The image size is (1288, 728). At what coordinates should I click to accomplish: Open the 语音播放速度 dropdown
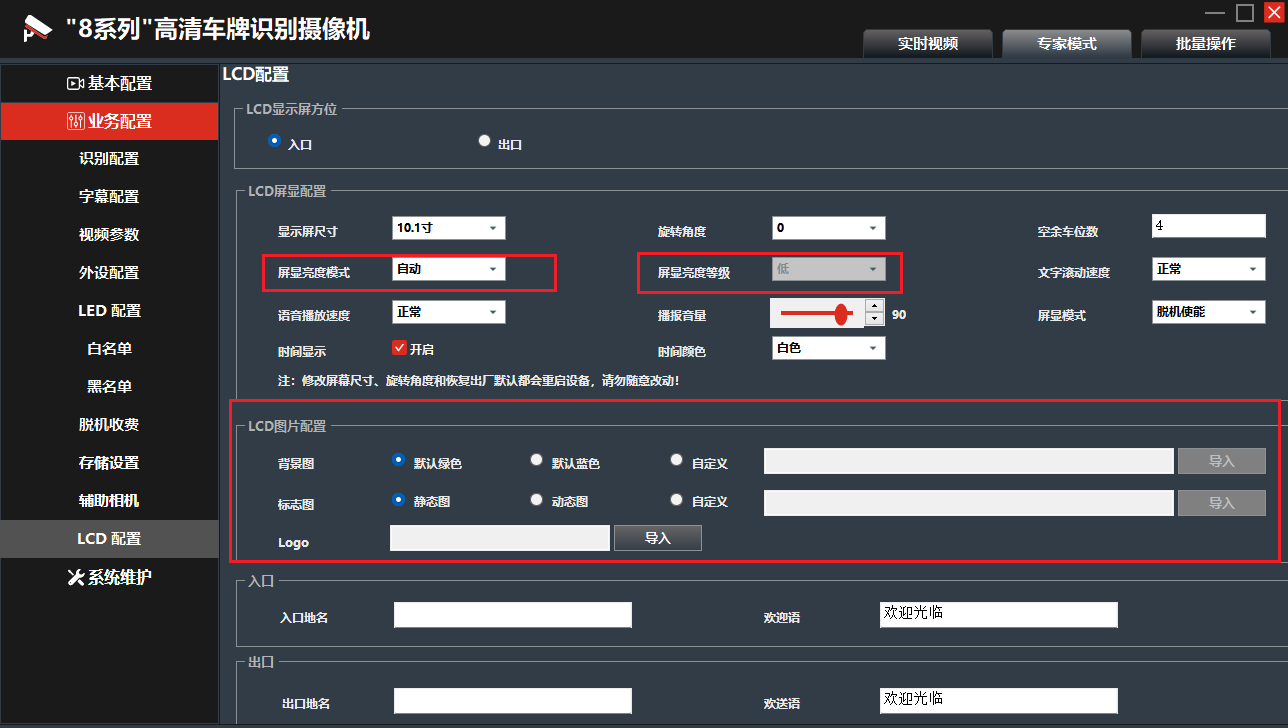[x=449, y=312]
